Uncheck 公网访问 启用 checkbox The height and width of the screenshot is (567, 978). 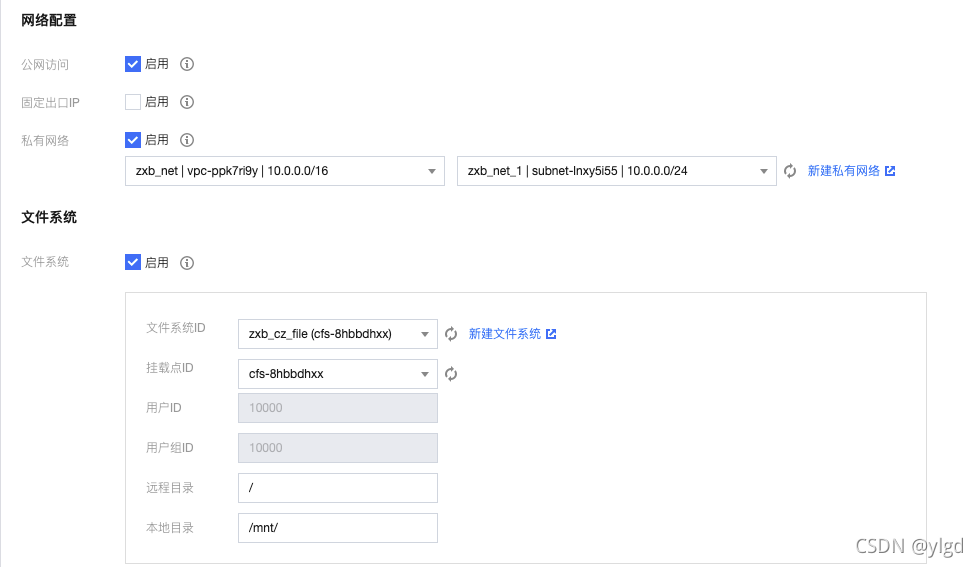click(133, 64)
